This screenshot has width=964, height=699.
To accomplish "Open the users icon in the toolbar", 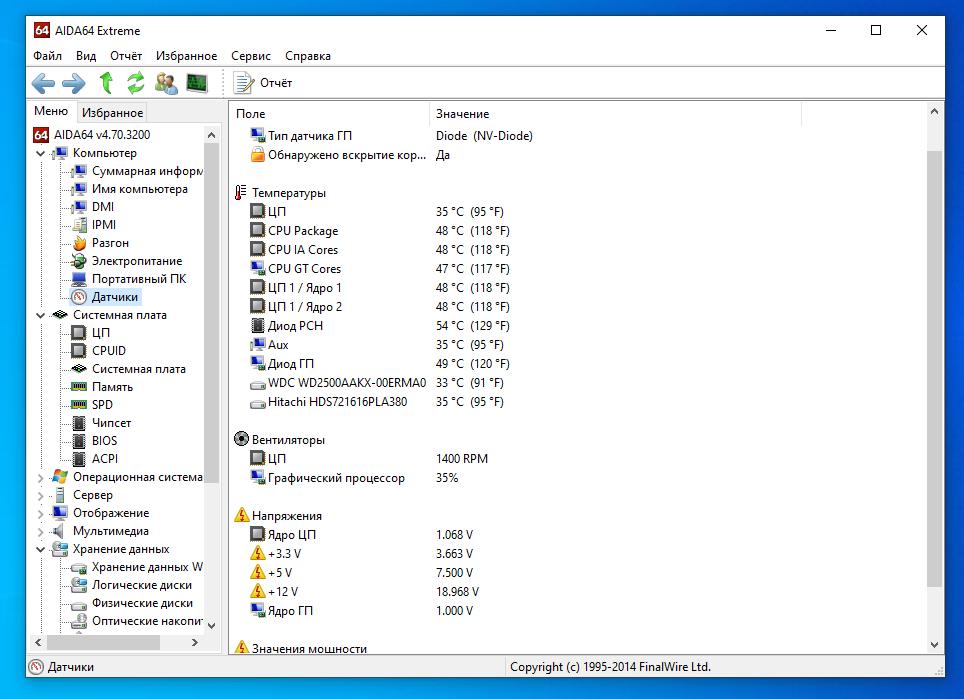I will click(x=166, y=83).
